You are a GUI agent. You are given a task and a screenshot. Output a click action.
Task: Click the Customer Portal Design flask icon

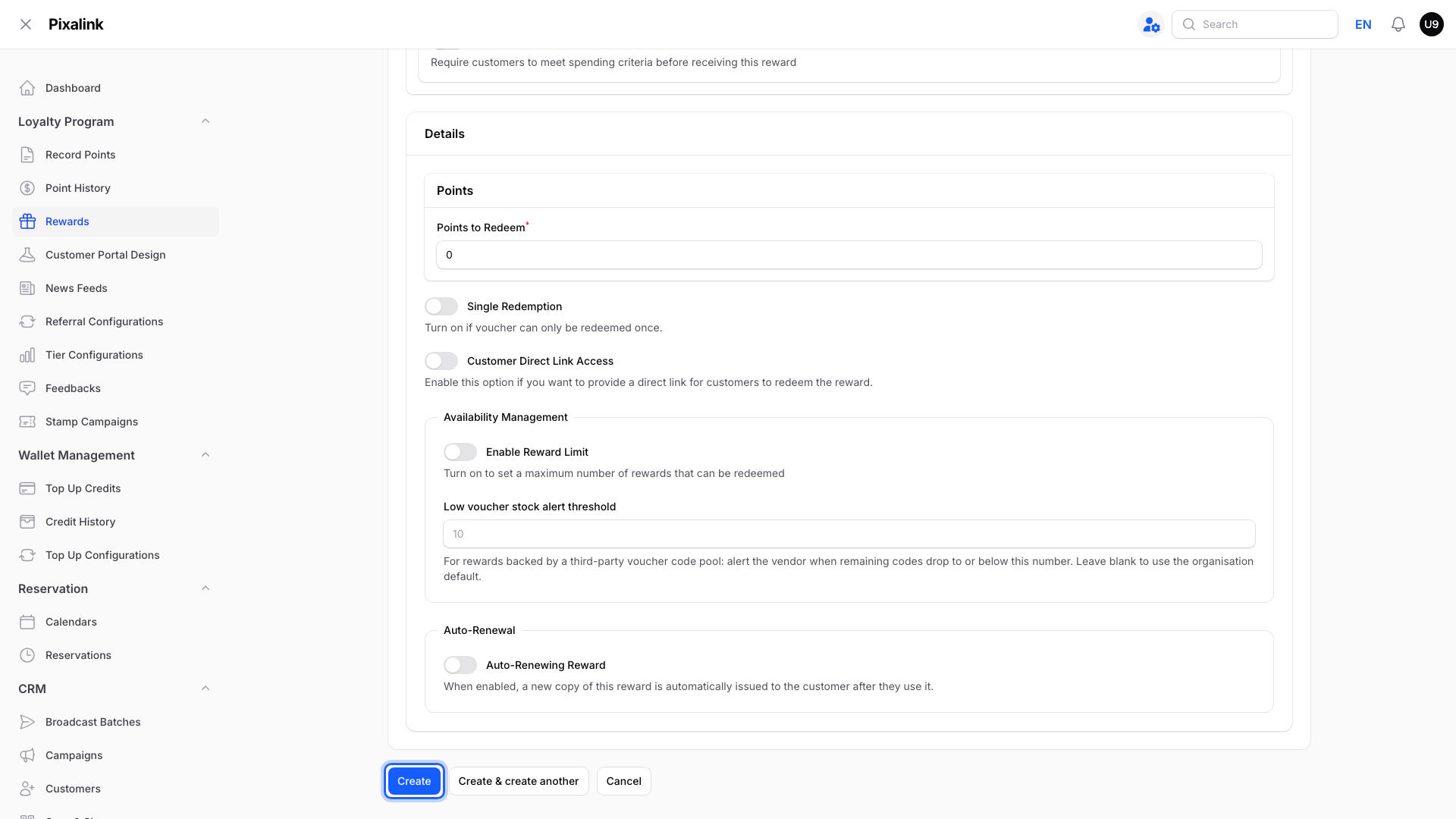[x=27, y=255]
